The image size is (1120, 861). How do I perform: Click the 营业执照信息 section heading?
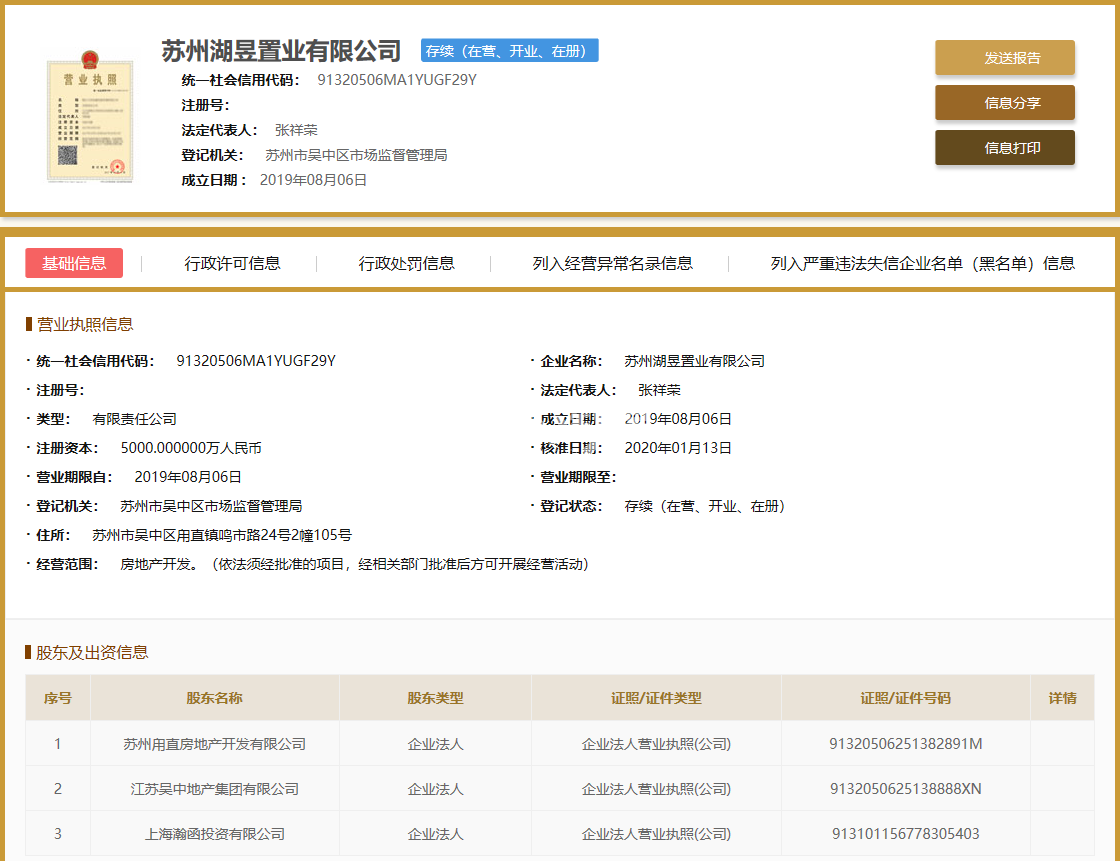point(84,324)
